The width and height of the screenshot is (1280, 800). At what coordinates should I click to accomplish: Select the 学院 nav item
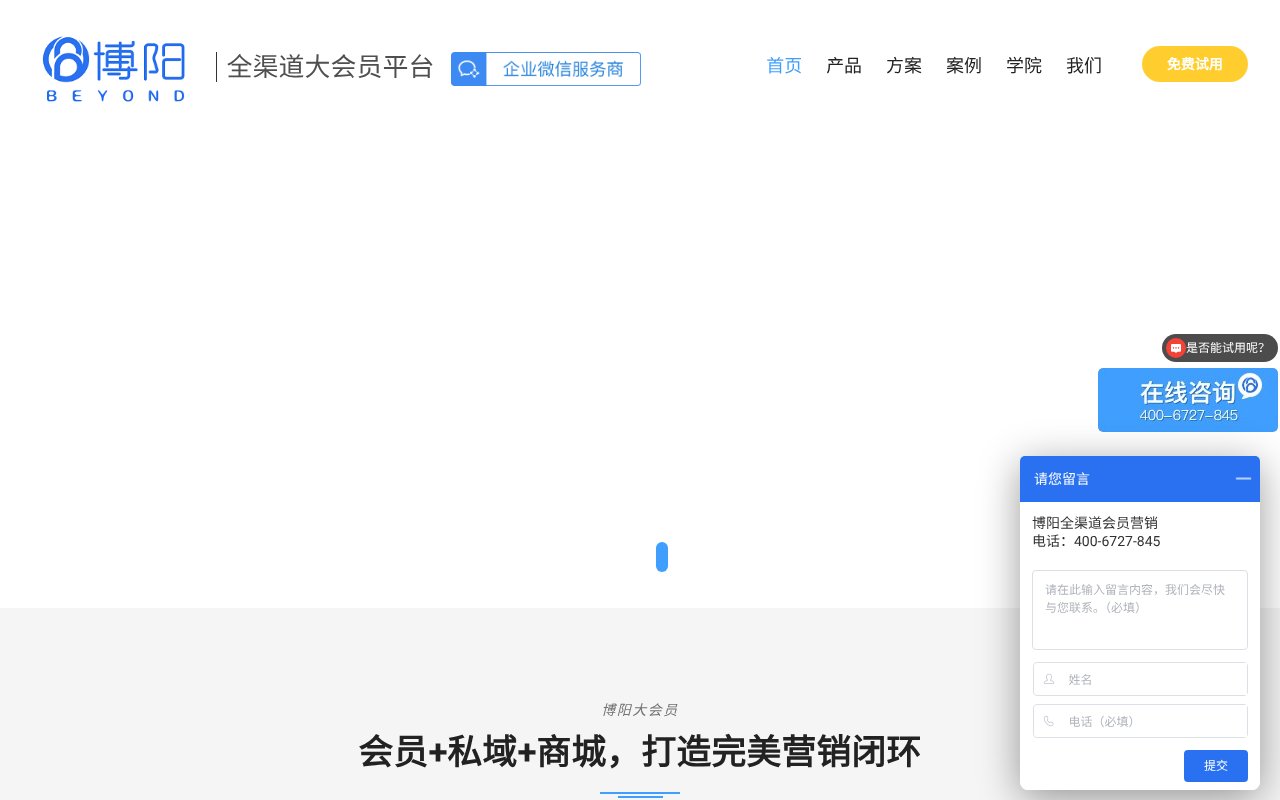(x=1024, y=65)
